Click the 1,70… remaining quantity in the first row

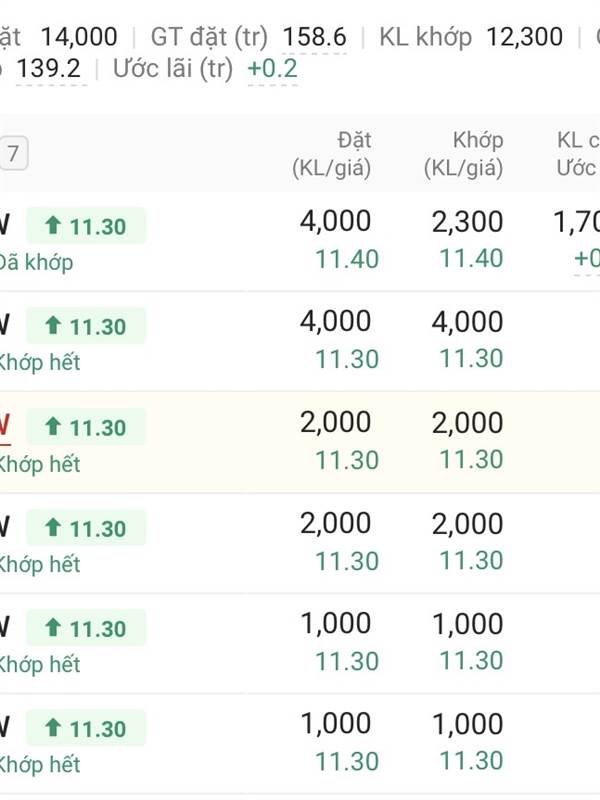click(577, 222)
